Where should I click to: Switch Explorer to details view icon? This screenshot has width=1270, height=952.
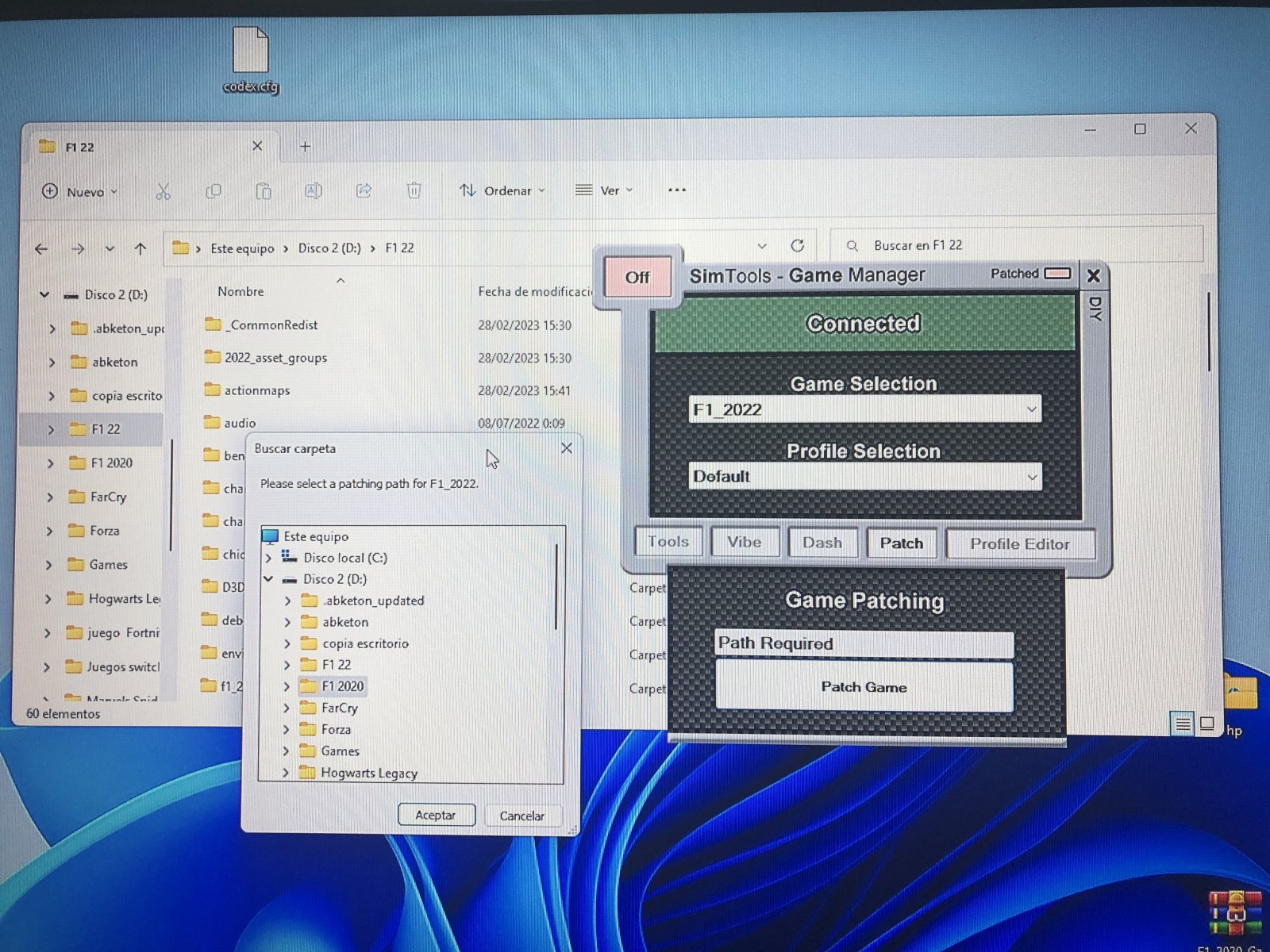coord(1183,724)
